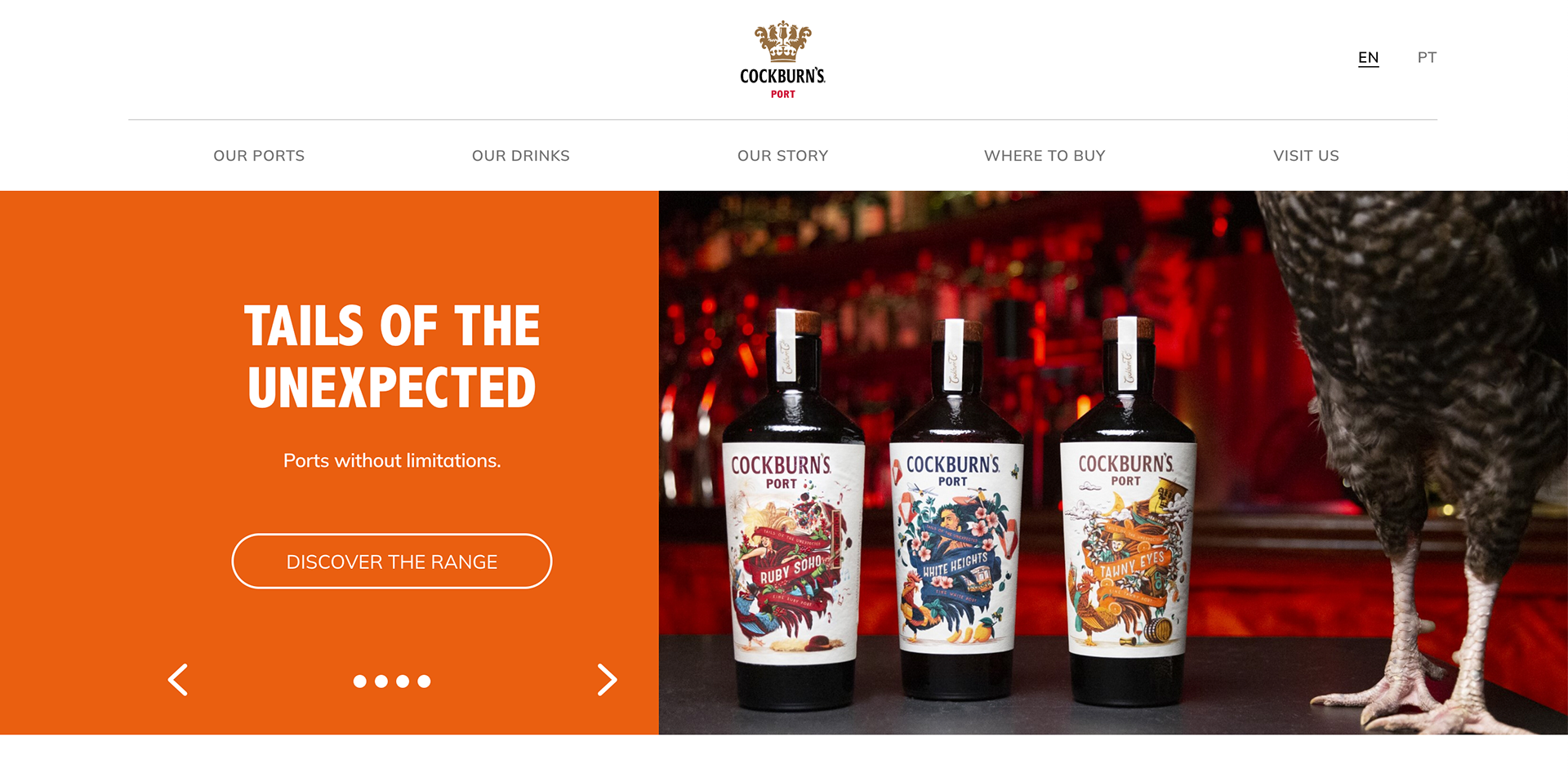The width and height of the screenshot is (1568, 777).
Task: Open the Our Drinks menu
Action: [521, 156]
